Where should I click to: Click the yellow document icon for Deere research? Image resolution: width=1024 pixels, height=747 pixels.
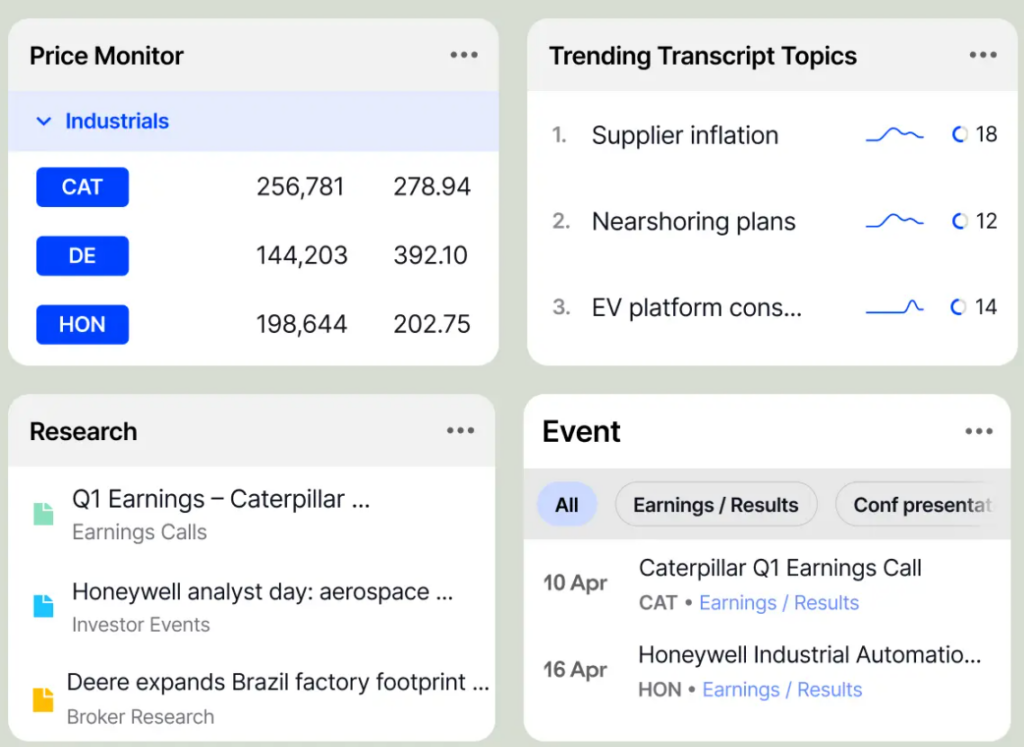point(43,699)
